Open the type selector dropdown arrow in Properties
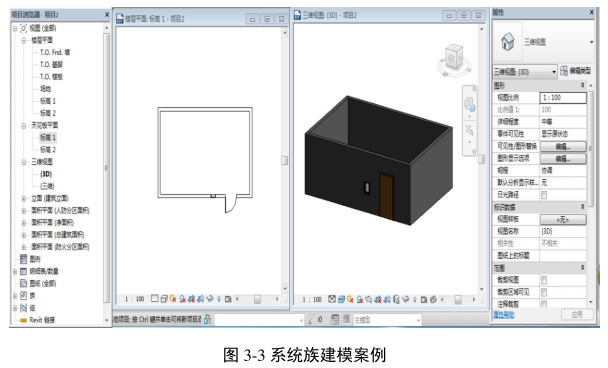The image size is (608, 368). tap(591, 42)
